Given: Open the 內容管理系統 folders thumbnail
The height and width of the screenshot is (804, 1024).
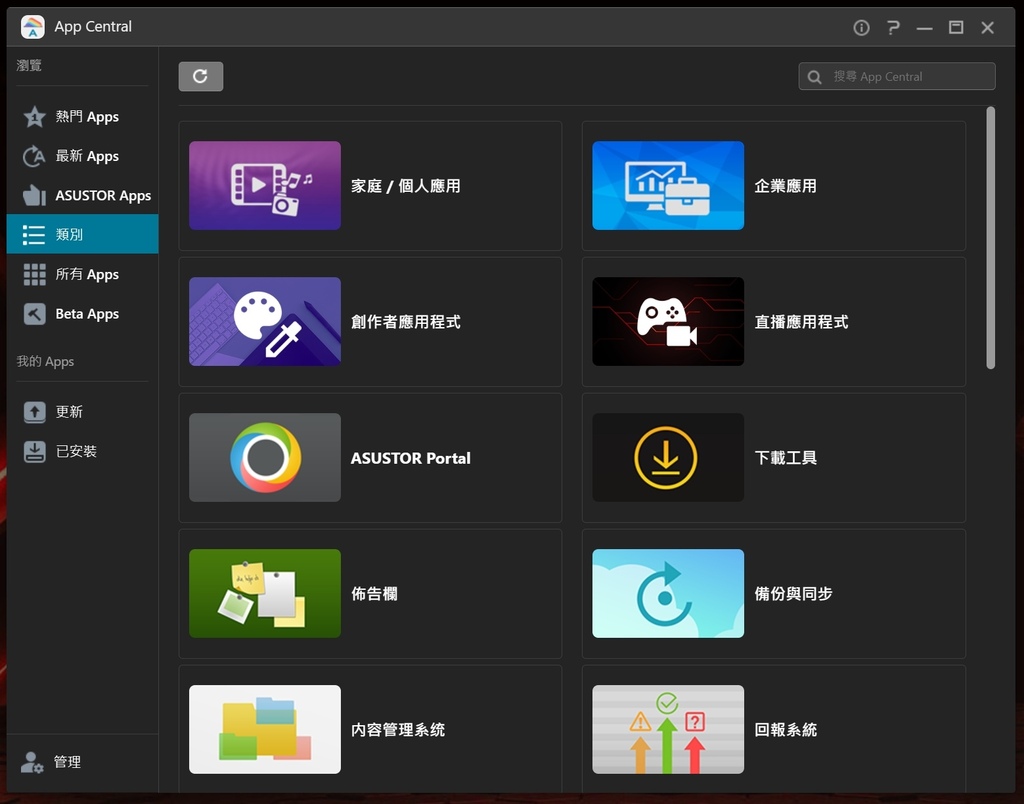Looking at the screenshot, I should point(264,729).
